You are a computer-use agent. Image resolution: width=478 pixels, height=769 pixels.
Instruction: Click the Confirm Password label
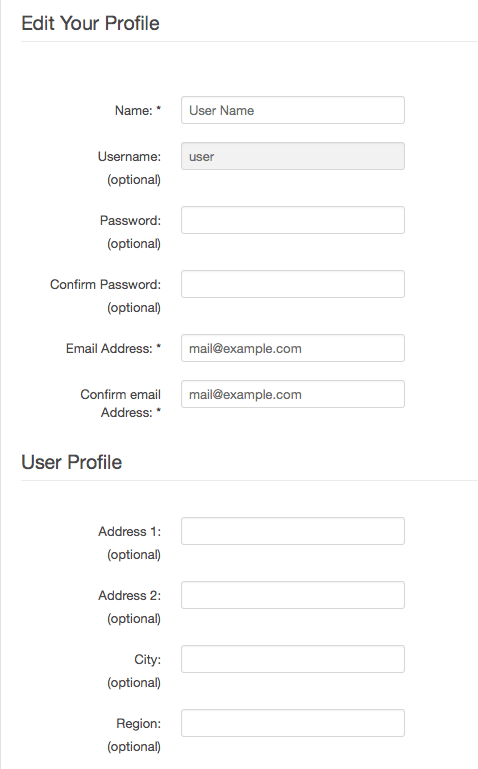[105, 284]
